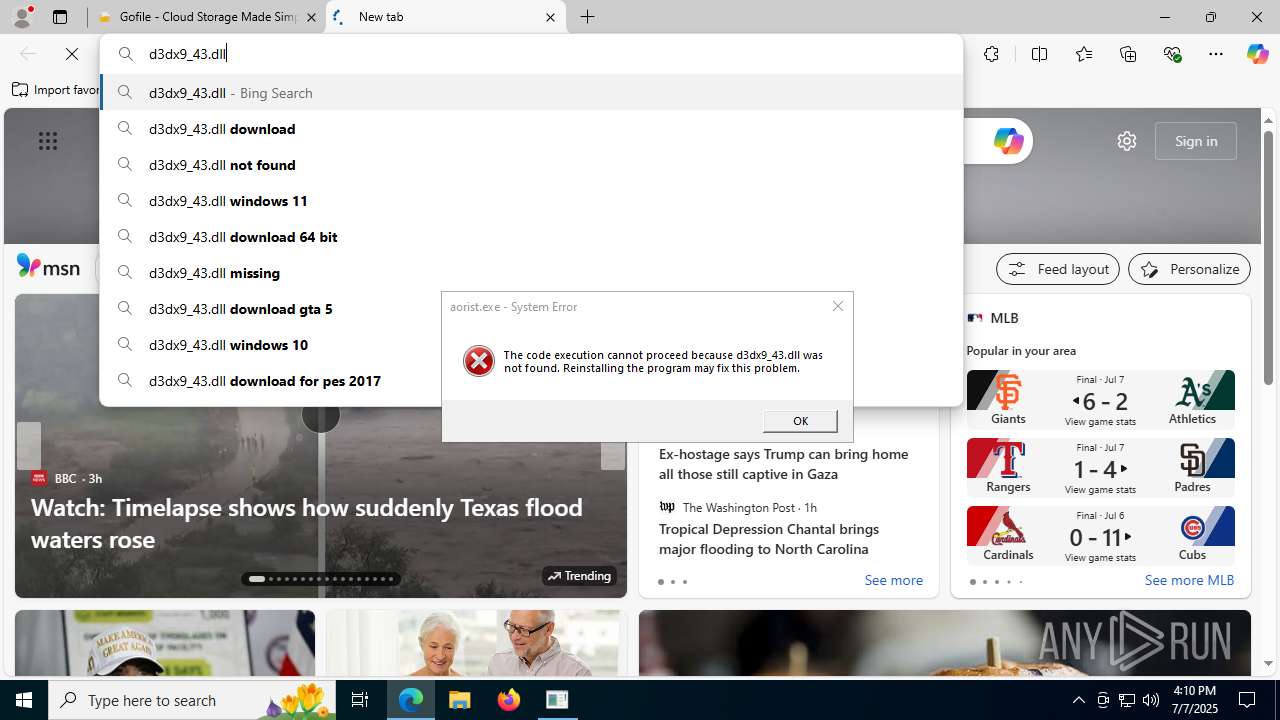Open Texas flood timelapse headline

[307, 523]
